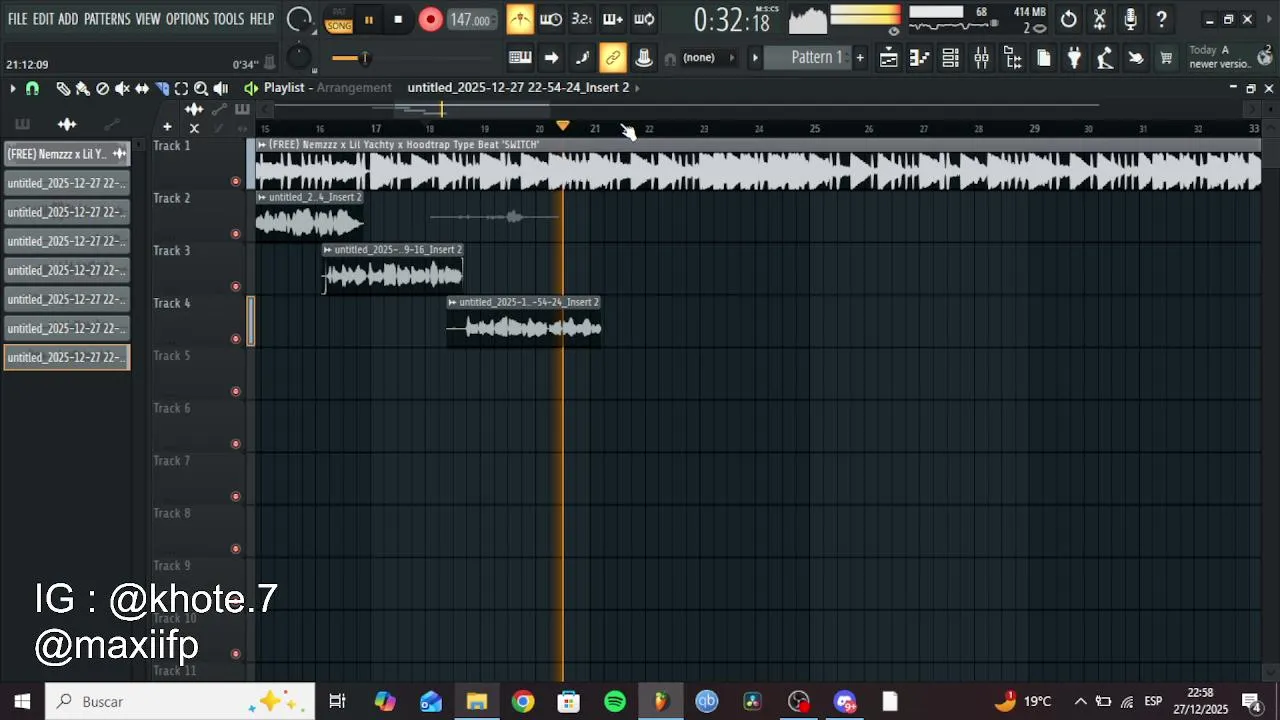Open the OPTIONS menu
Viewport: 1280px width, 720px height.
click(x=187, y=19)
